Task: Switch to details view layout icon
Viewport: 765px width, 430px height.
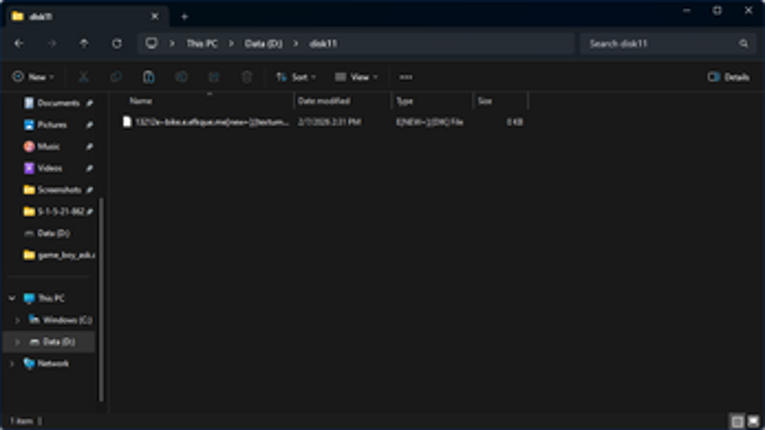Action: [737, 422]
